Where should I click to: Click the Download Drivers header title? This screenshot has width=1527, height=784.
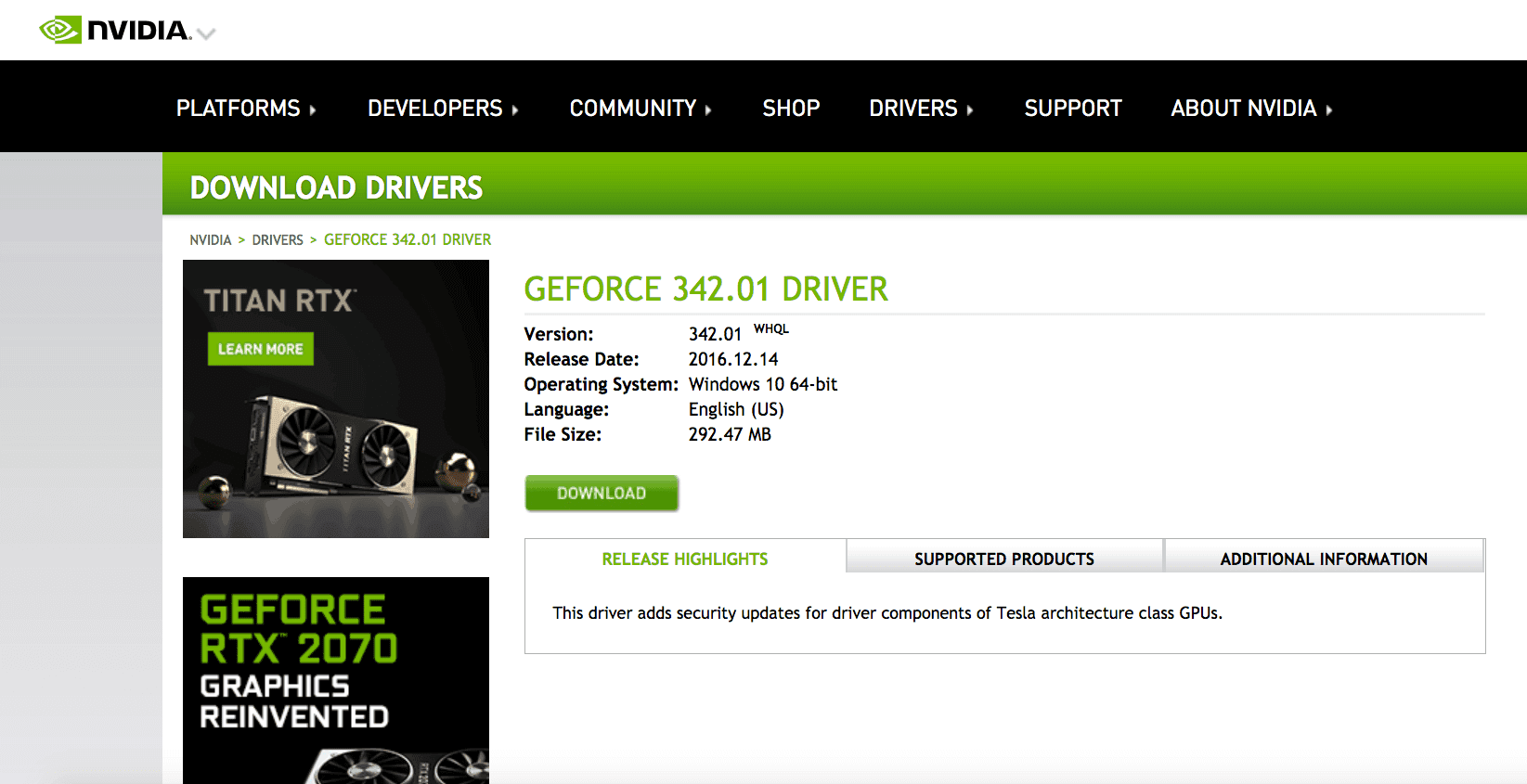[x=336, y=188]
